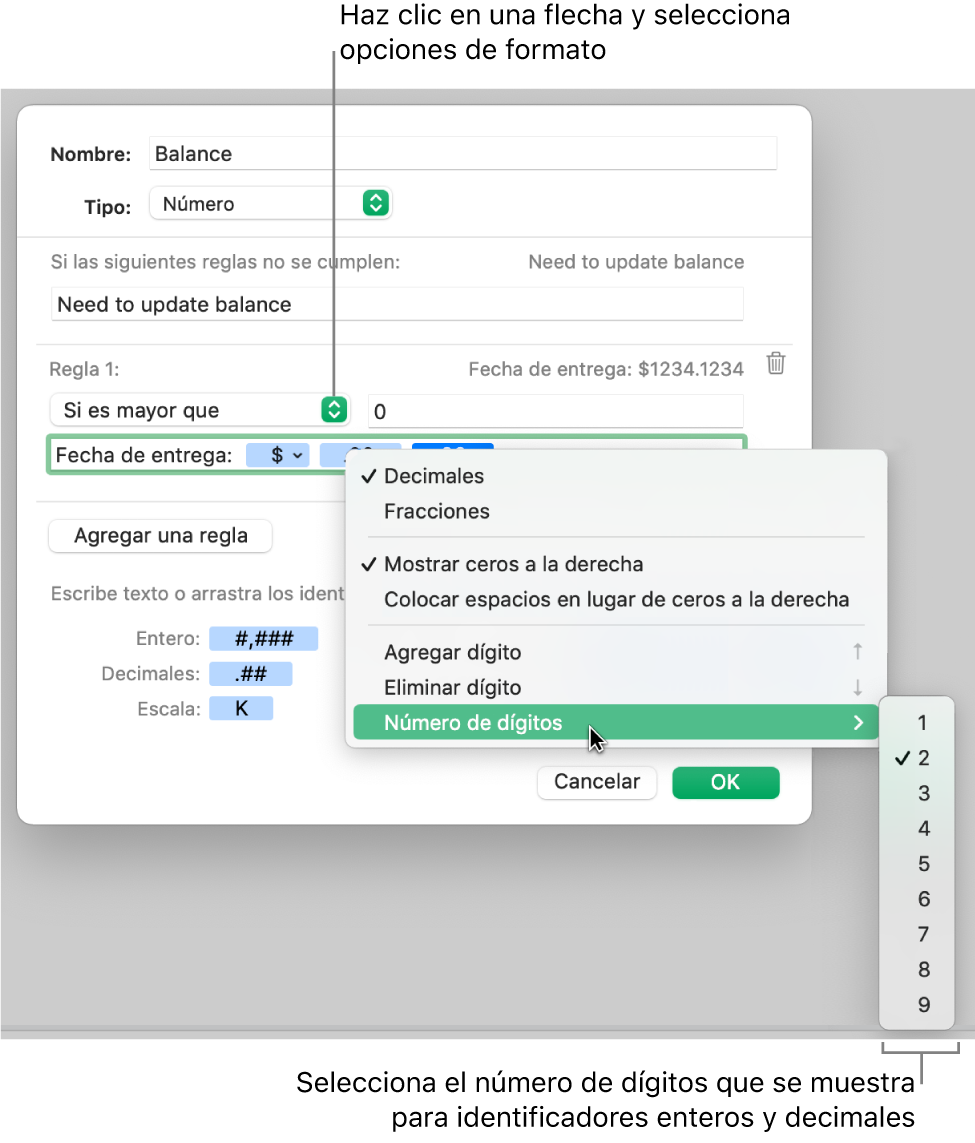Select 6 in the digits submenu
The image size is (975, 1143).
(x=917, y=899)
